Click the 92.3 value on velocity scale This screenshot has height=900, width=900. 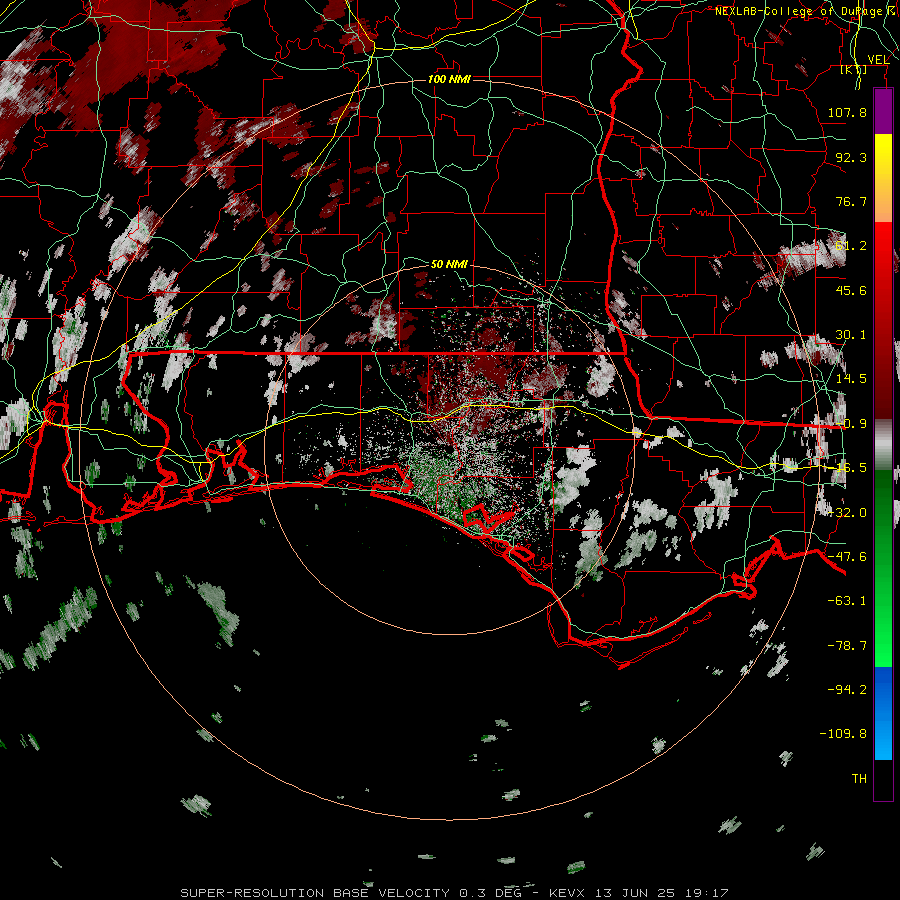[851, 157]
